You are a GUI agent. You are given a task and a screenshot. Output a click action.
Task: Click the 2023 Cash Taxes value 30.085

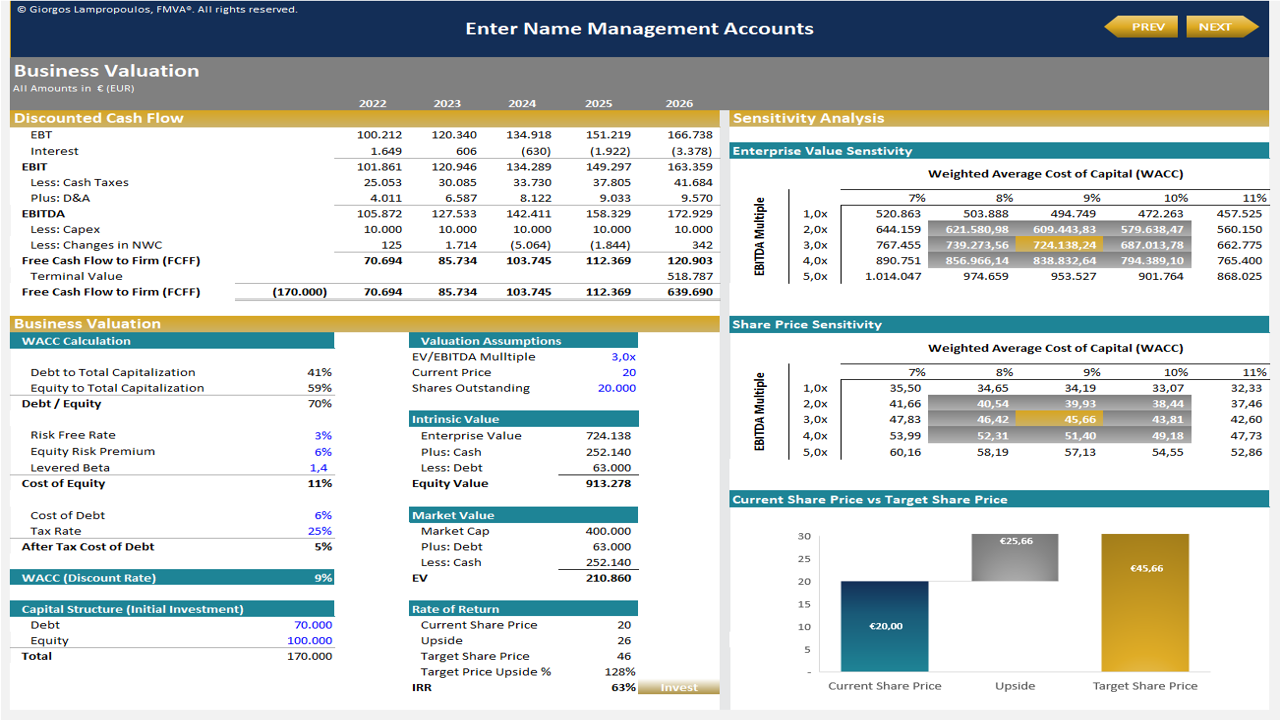[457, 183]
